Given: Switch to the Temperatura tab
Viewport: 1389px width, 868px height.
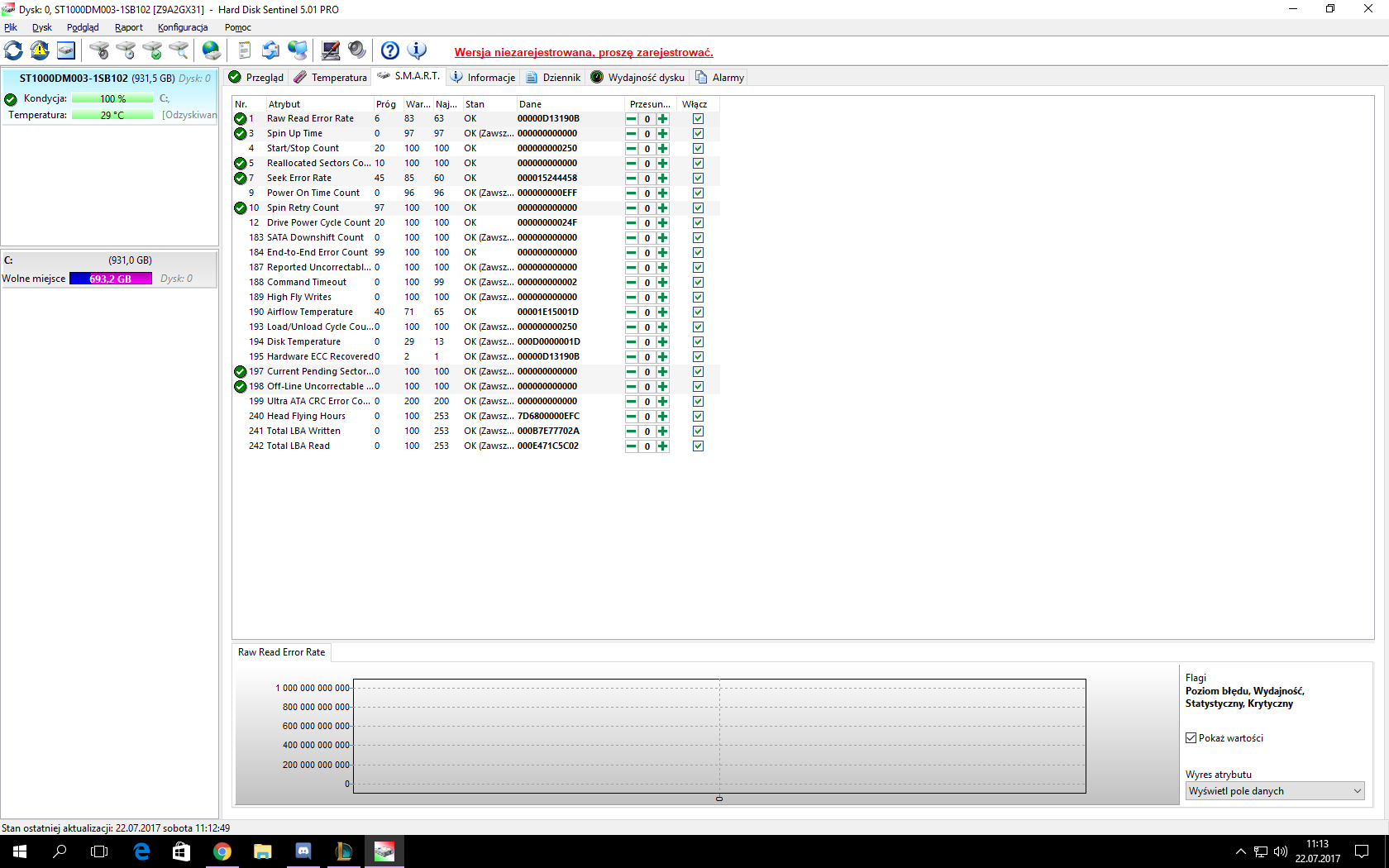Looking at the screenshot, I should coord(331,78).
